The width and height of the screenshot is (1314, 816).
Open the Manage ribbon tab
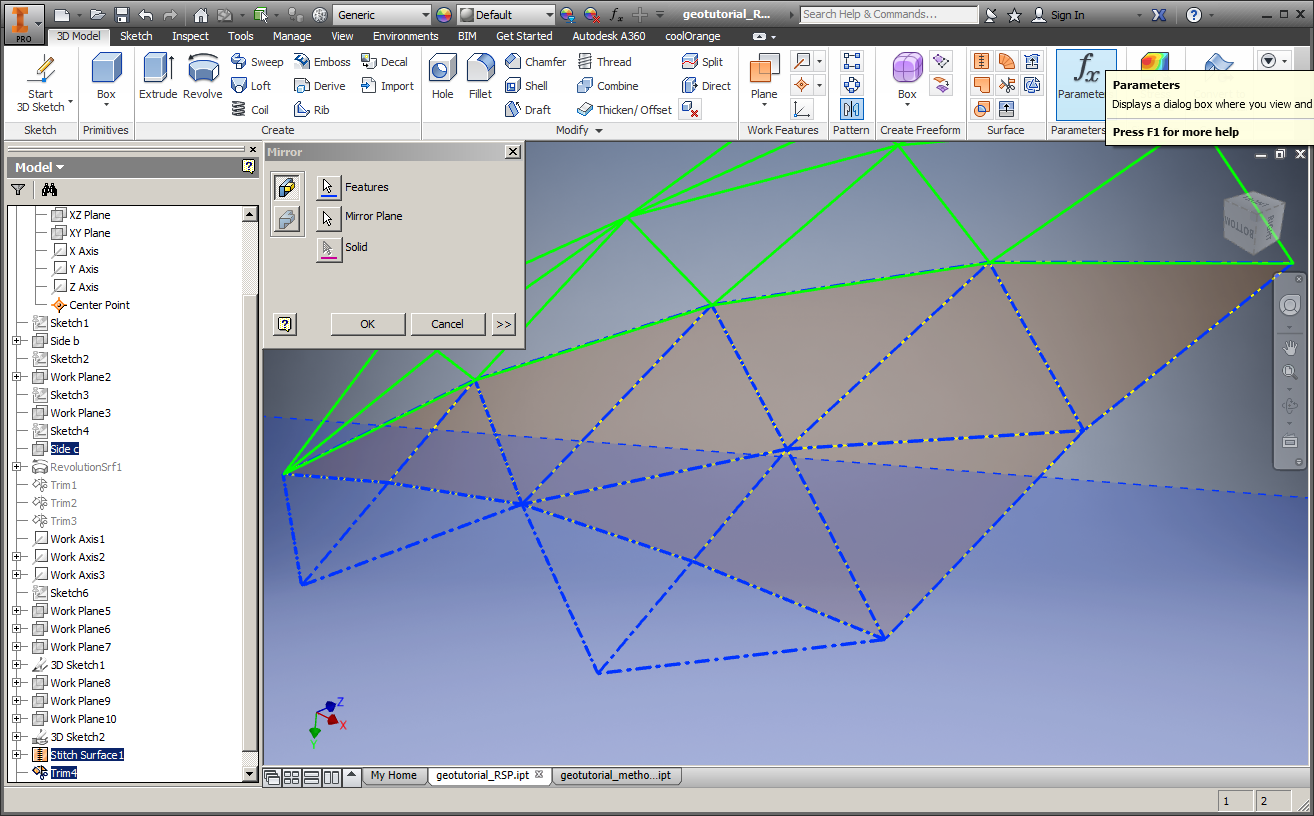[x=292, y=36]
